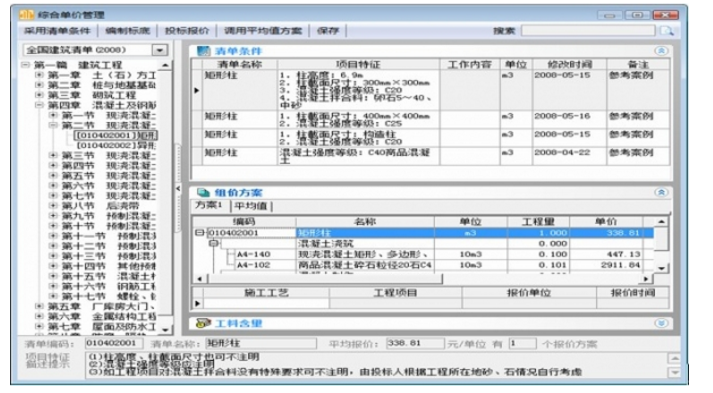Click 编制标底 in the toolbar
Image resolution: width=713 pixels, height=393 pixels.
pos(127,31)
